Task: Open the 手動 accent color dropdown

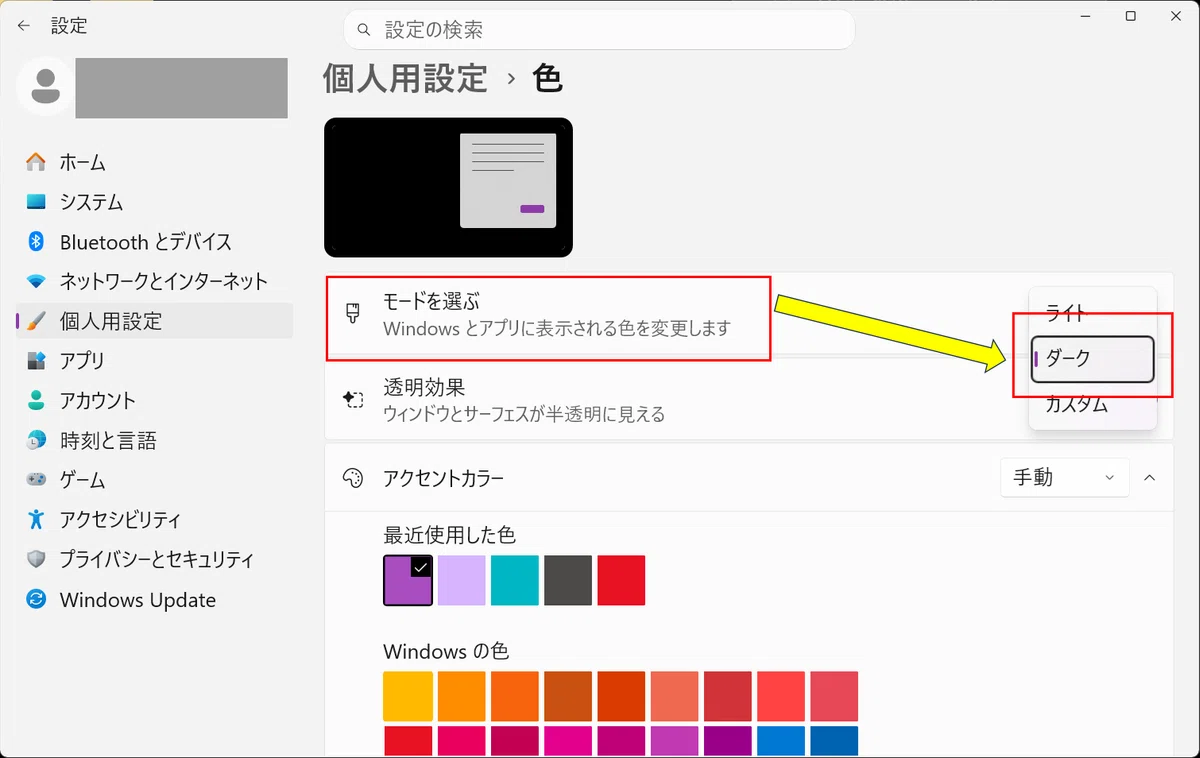Action: (1064, 478)
